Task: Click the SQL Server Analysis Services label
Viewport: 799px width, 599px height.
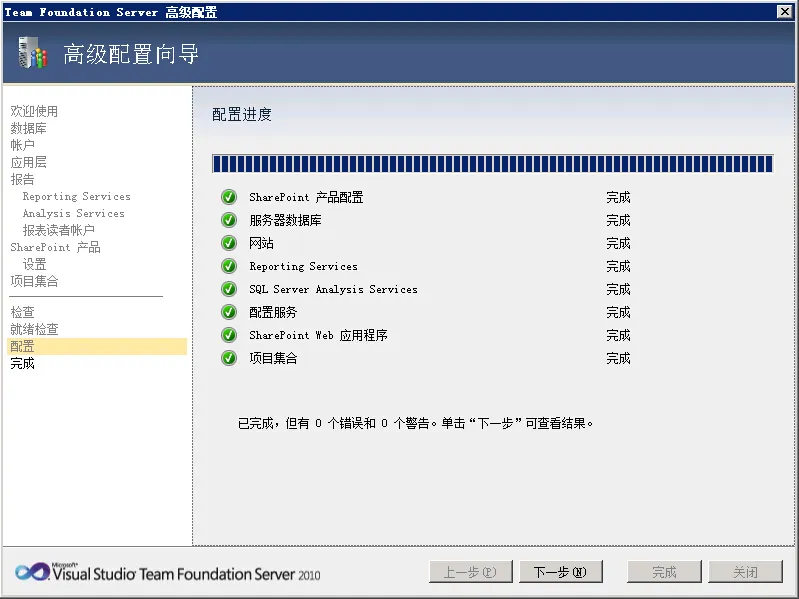Action: (x=333, y=289)
